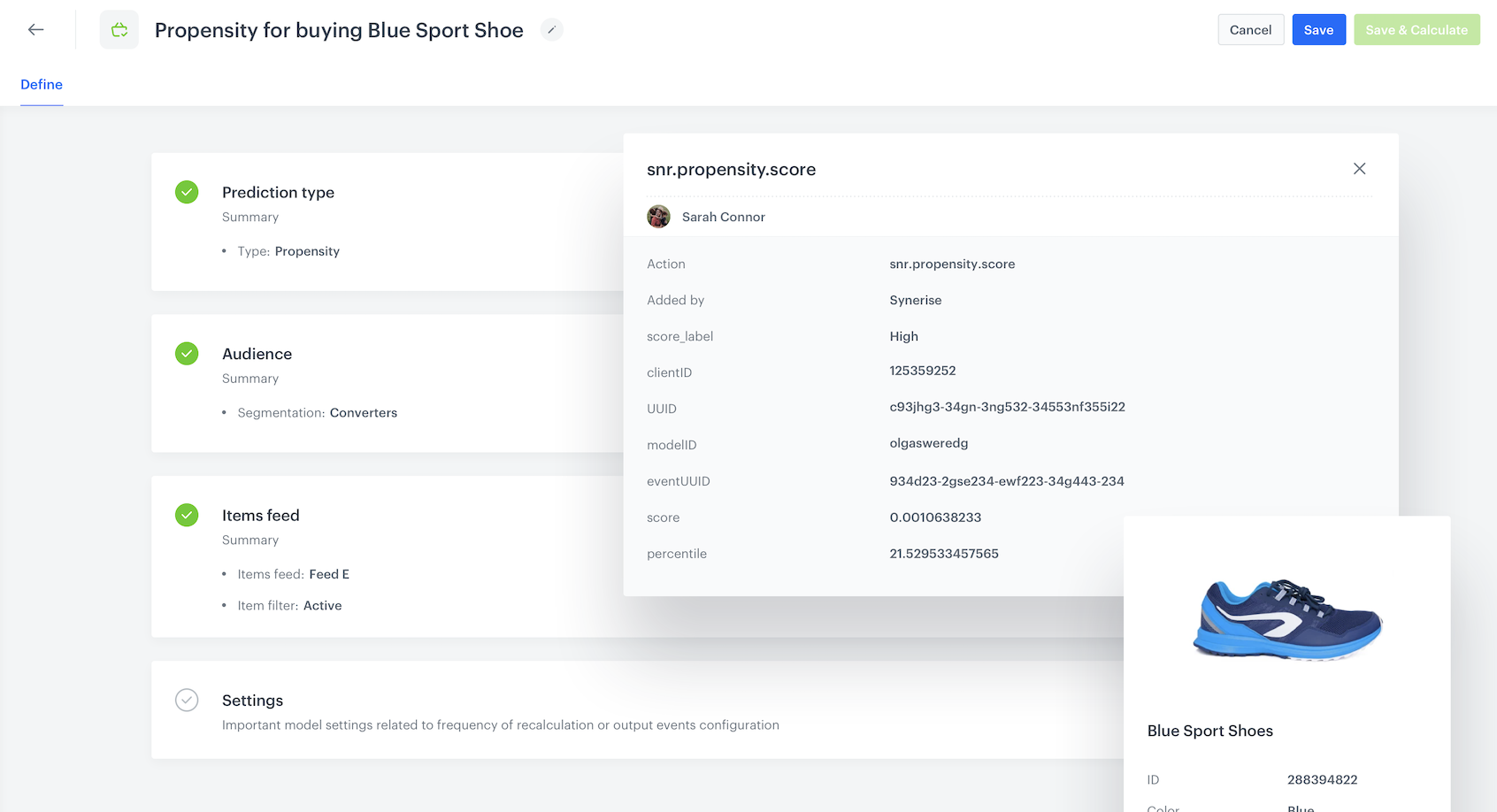This screenshot has height=812, width=1497.
Task: Close the snr.propensity.score event popup
Action: (1359, 168)
